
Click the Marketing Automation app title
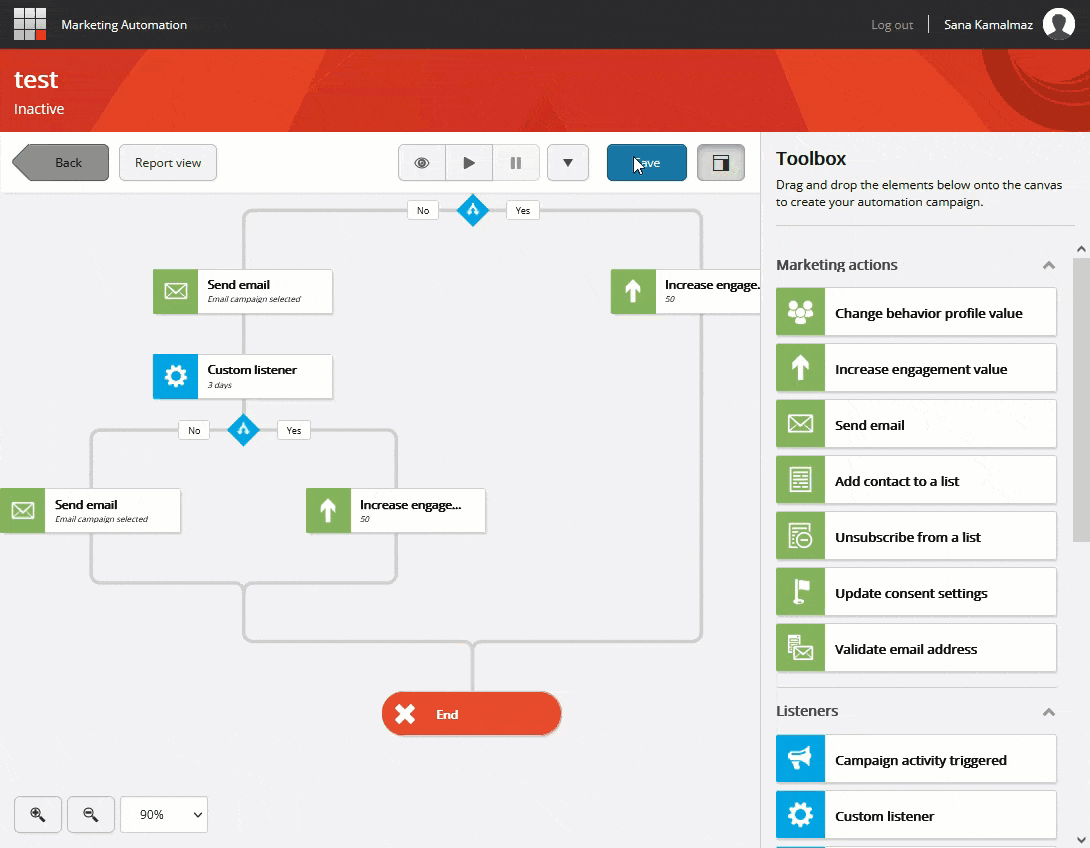point(124,25)
